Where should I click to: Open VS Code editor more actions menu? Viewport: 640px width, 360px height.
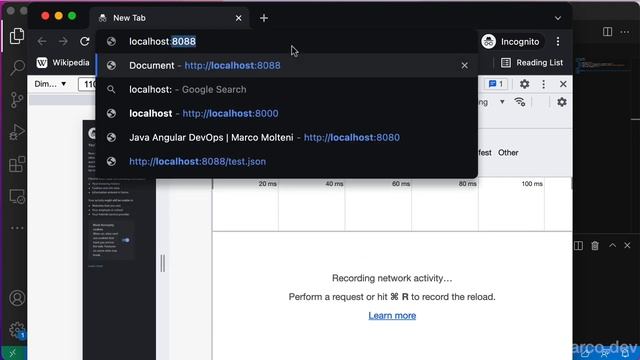coord(625,31)
